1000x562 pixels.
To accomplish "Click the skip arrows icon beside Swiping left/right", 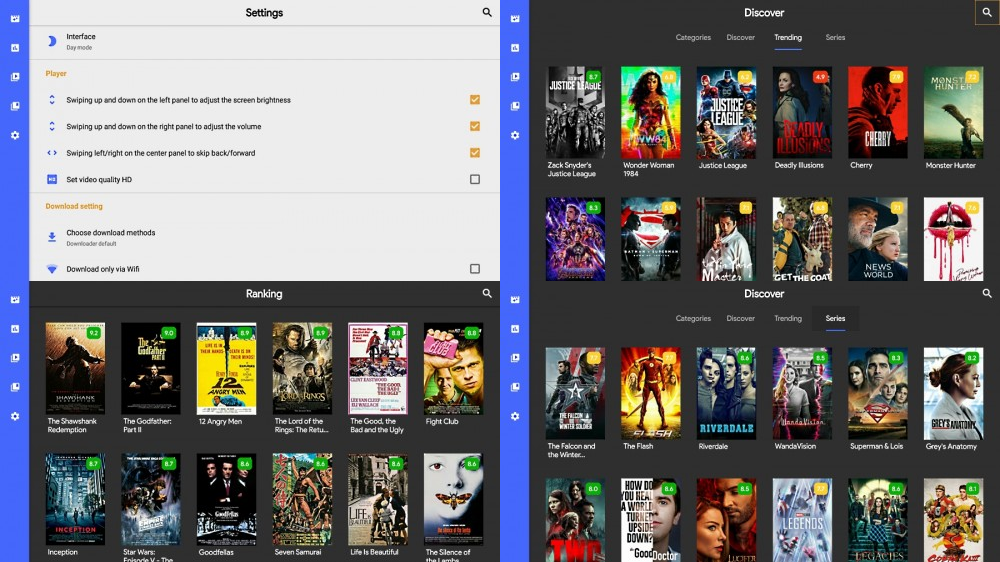I will pos(52,153).
